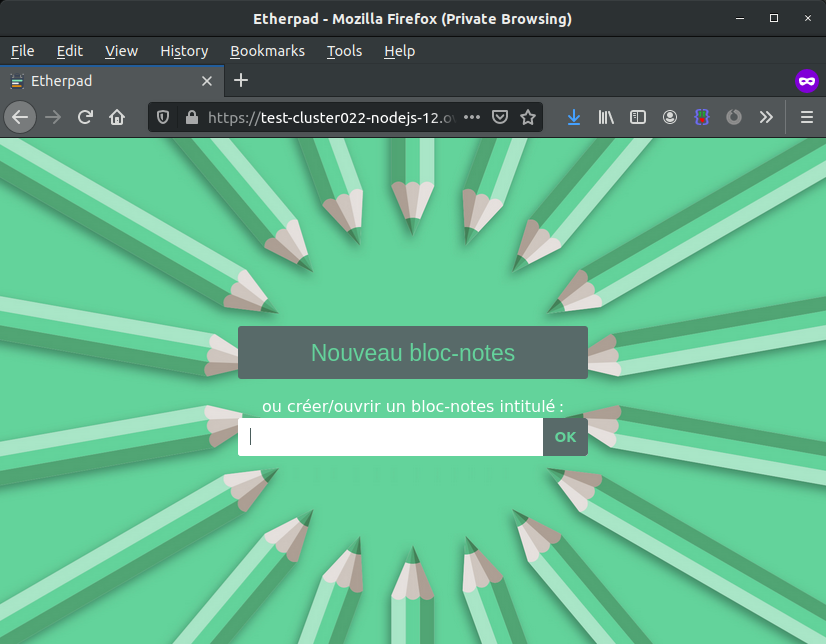Click the Reload page icon
This screenshot has width=826, height=644.
tap(85, 117)
